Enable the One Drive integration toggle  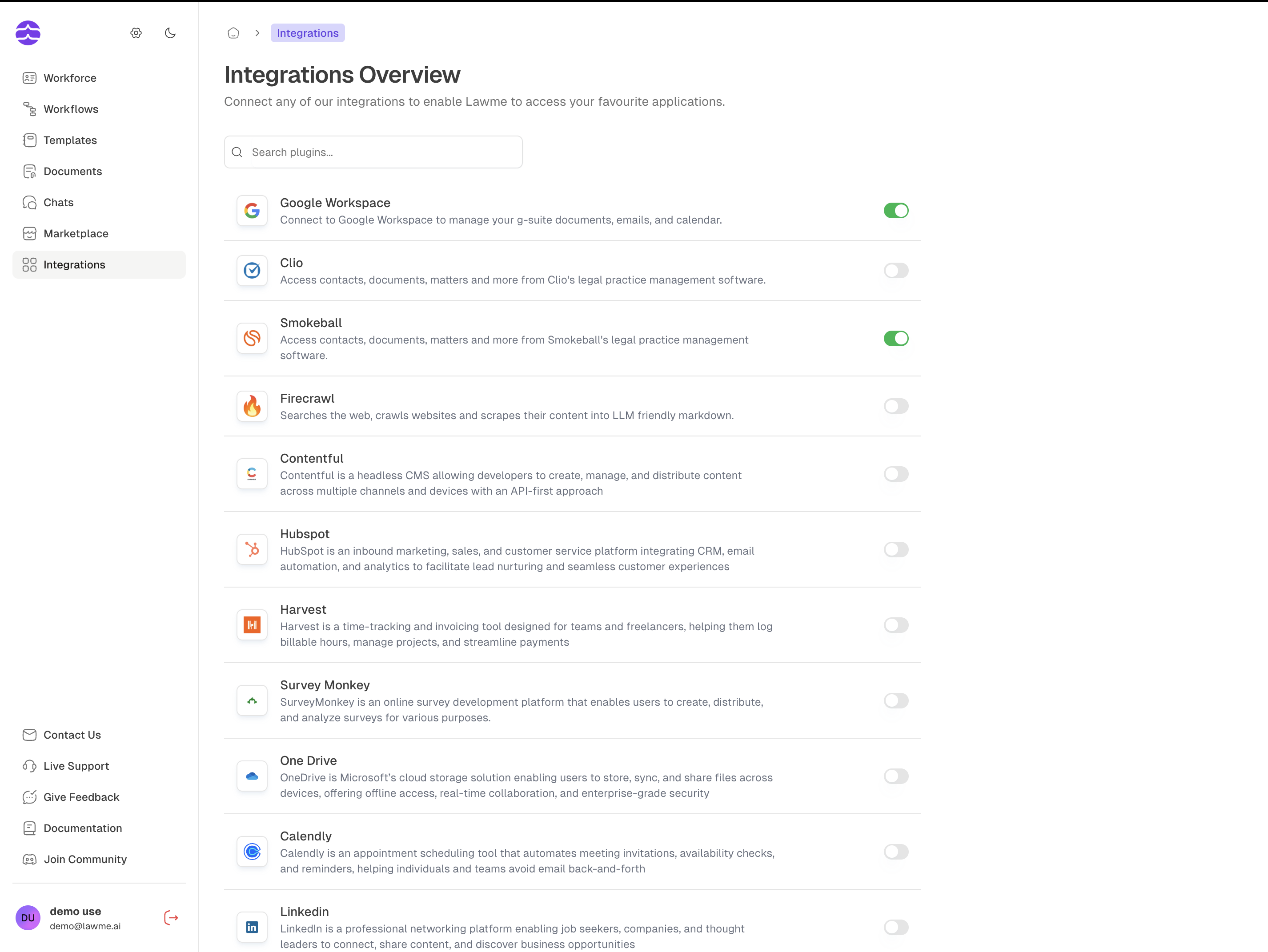click(x=895, y=776)
